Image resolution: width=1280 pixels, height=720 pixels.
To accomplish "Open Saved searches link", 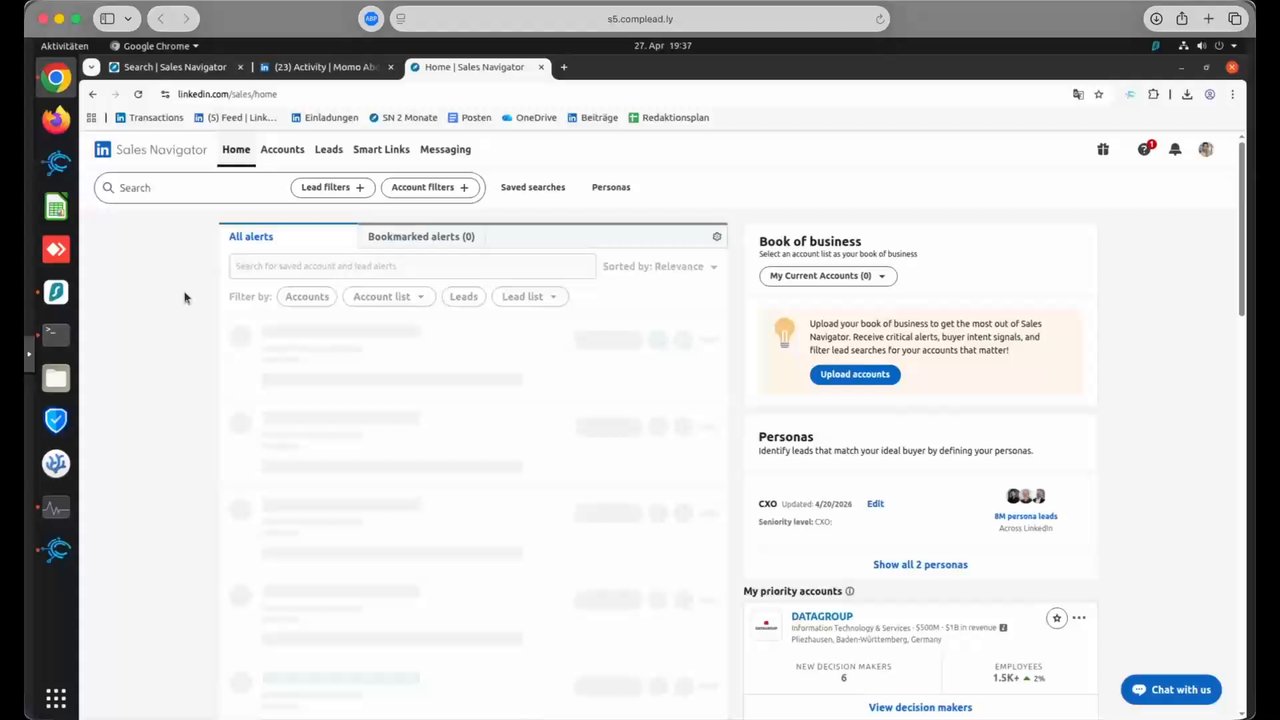I will click(x=533, y=187).
